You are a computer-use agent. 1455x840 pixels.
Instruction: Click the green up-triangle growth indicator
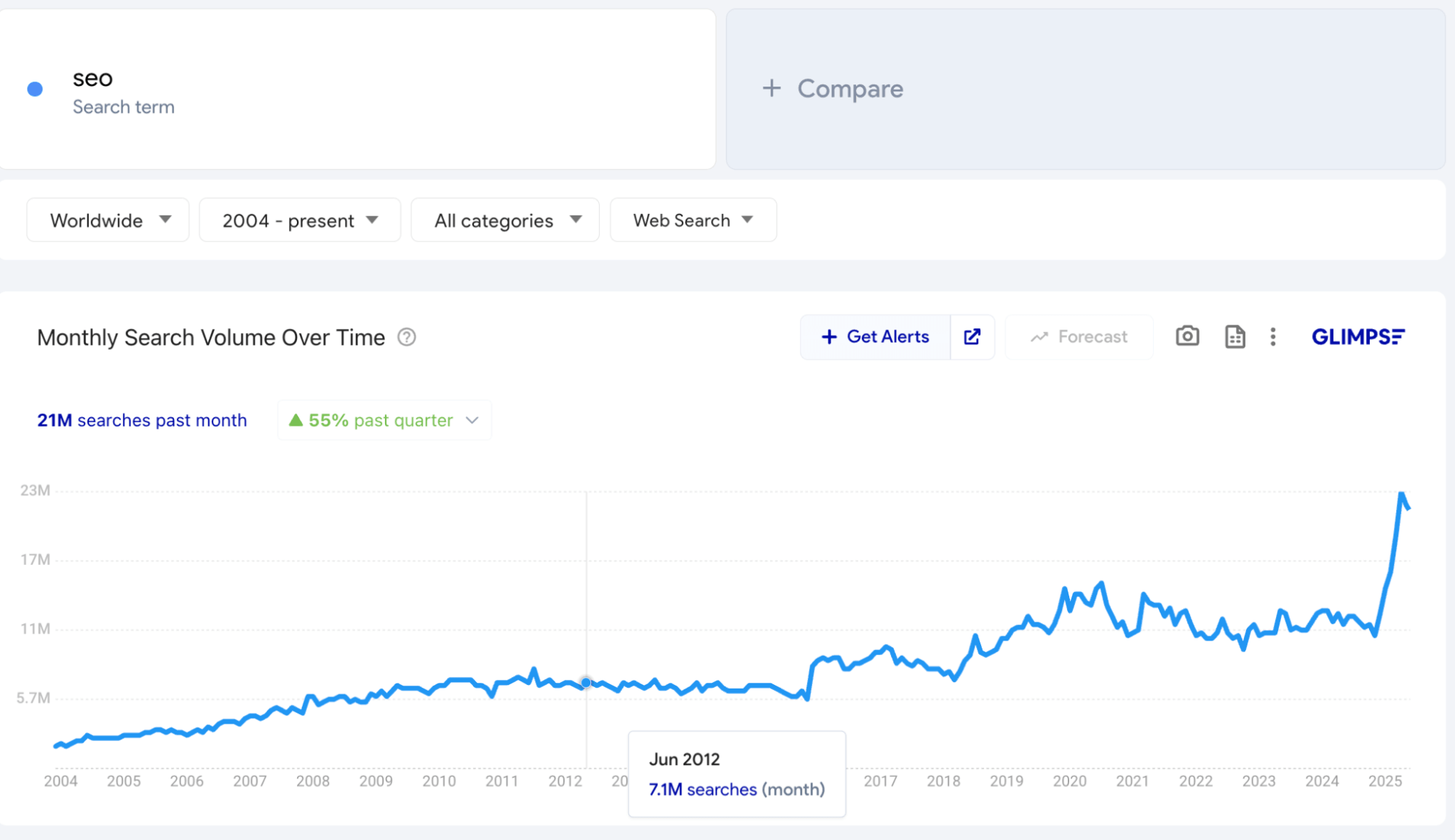pos(296,420)
